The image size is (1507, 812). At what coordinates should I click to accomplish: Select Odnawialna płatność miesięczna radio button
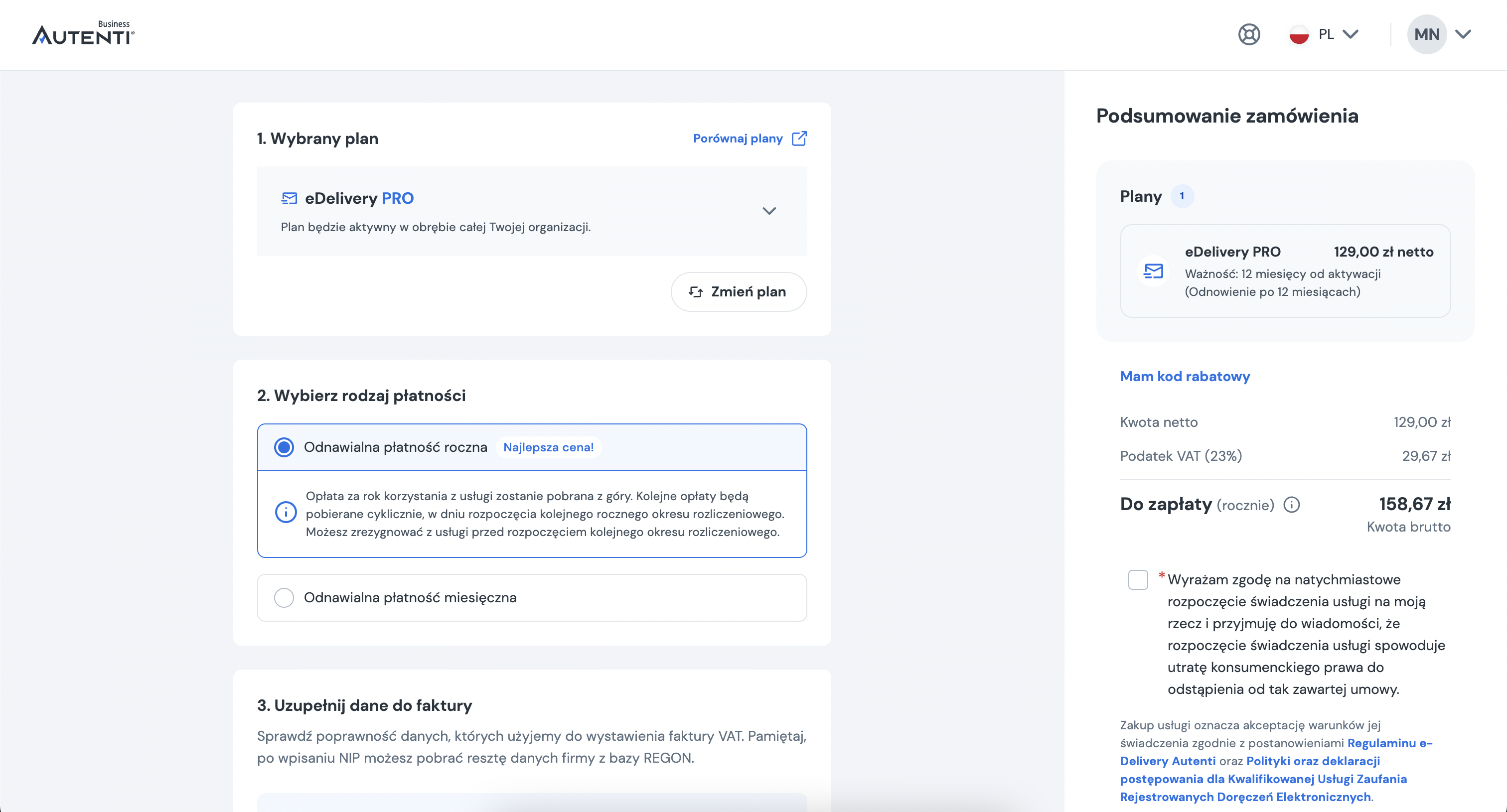point(285,598)
